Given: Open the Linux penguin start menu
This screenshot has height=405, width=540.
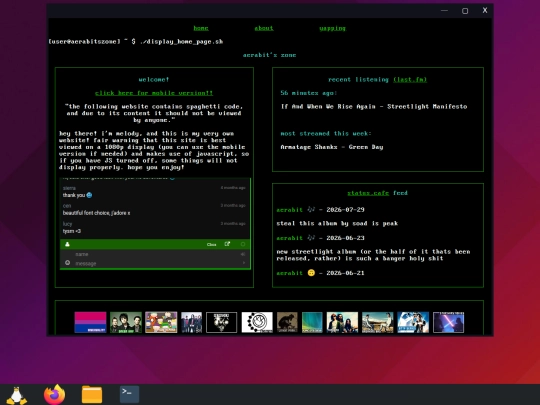Looking at the screenshot, I should coord(17,395).
